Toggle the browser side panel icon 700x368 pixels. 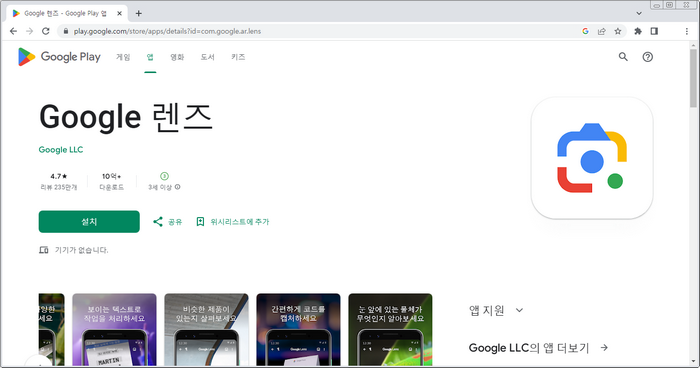click(x=654, y=31)
